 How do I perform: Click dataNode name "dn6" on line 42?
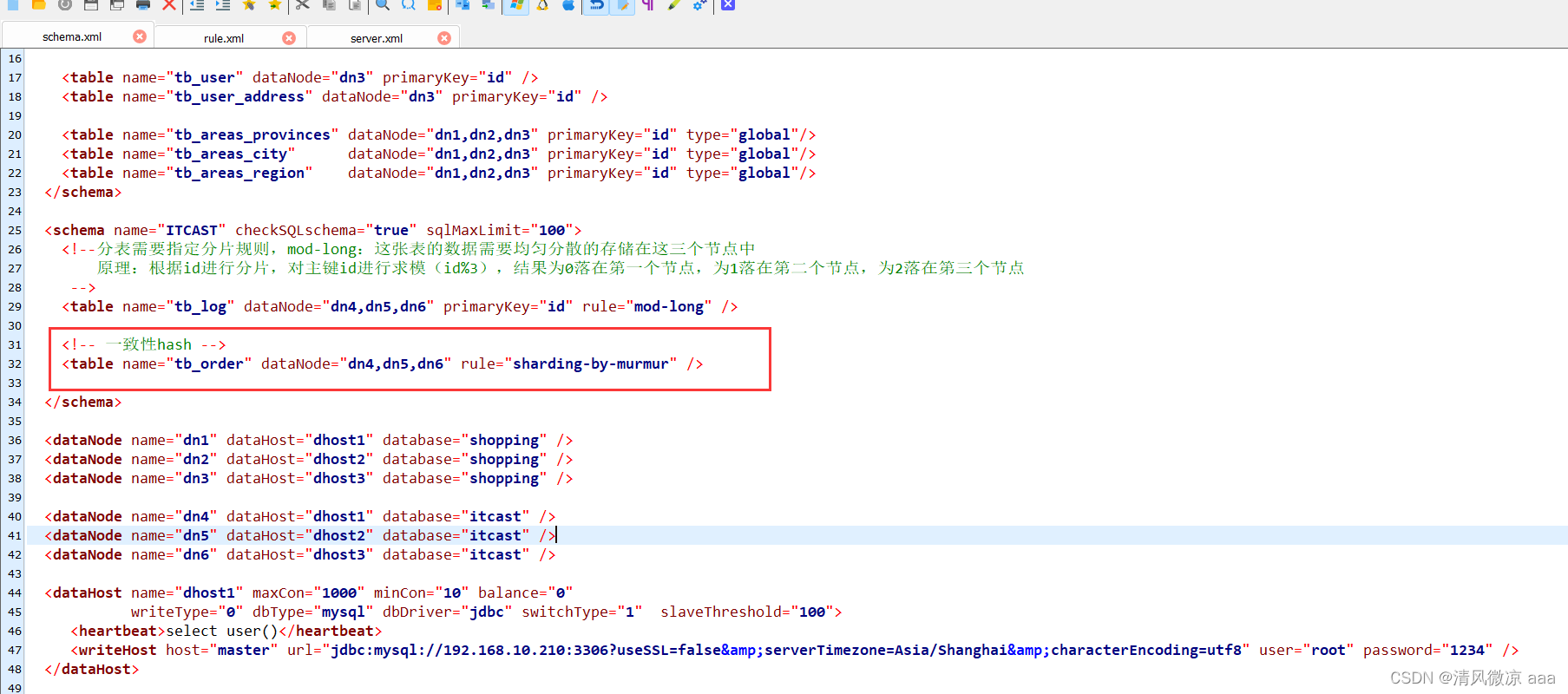196,555
